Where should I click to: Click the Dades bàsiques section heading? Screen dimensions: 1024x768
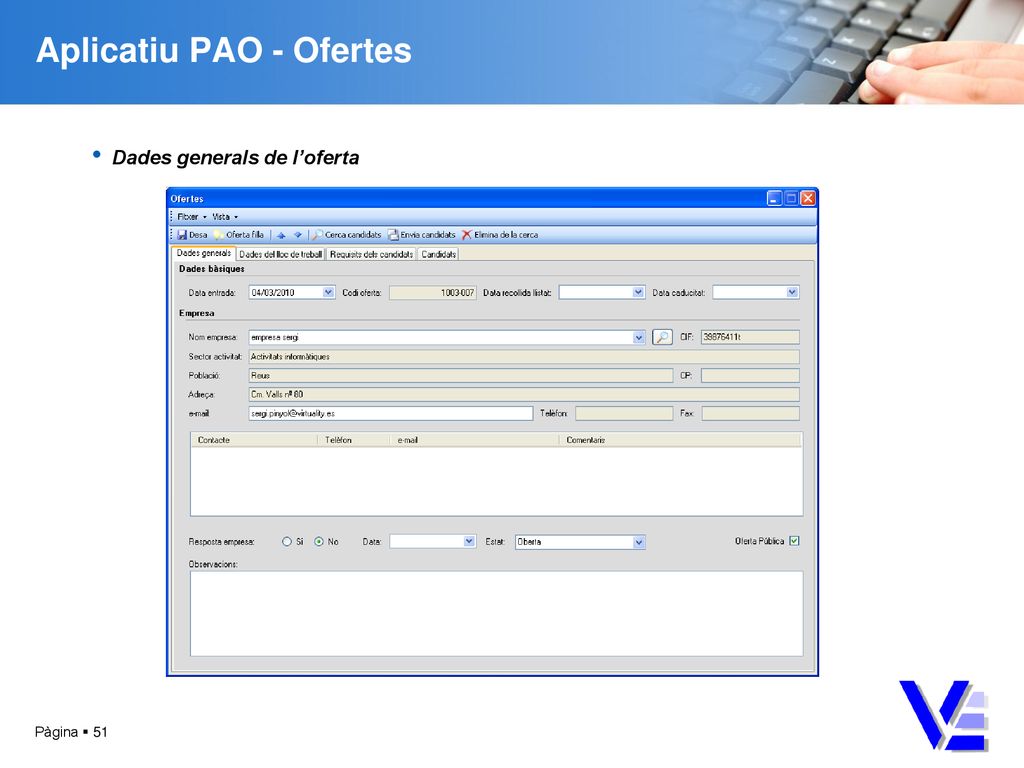[x=212, y=269]
